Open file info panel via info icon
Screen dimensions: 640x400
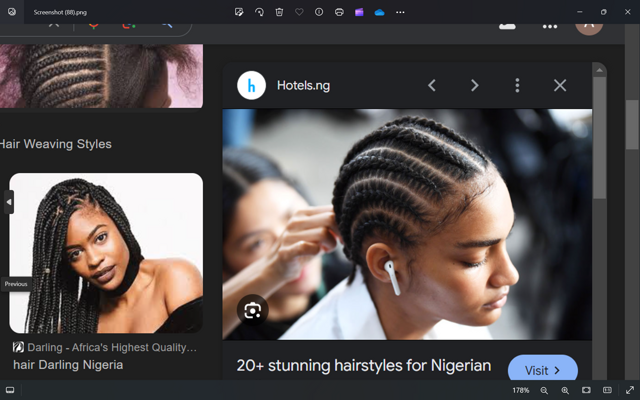(x=319, y=12)
